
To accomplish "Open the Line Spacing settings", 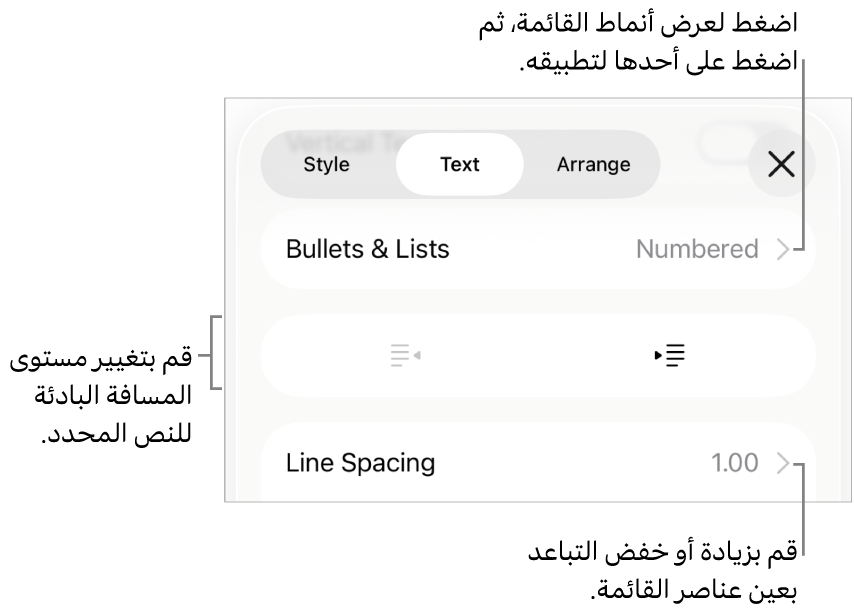I will coord(538,463).
